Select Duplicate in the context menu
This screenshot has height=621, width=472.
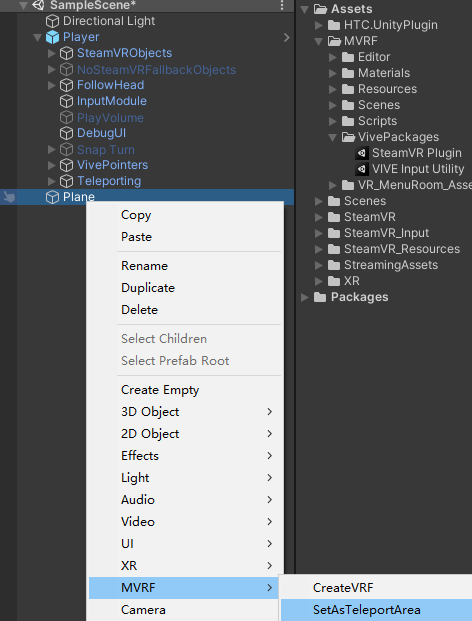[148, 288]
